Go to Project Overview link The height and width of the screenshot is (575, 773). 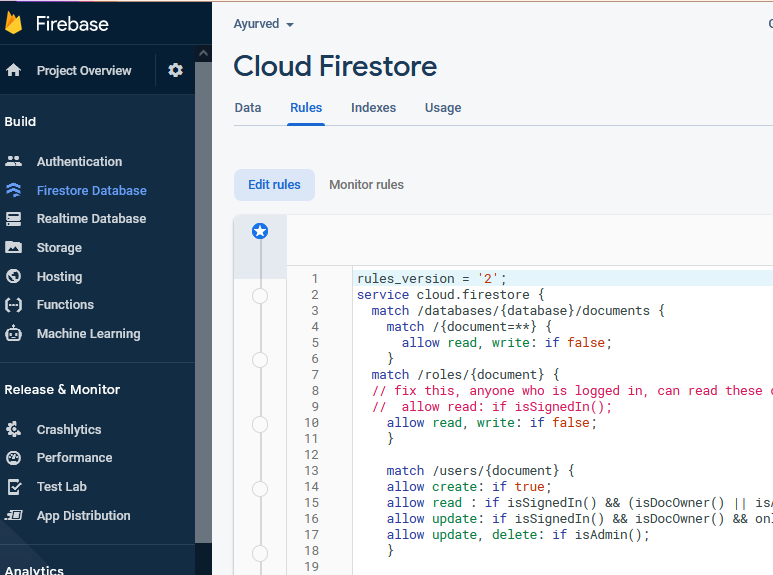coord(84,71)
